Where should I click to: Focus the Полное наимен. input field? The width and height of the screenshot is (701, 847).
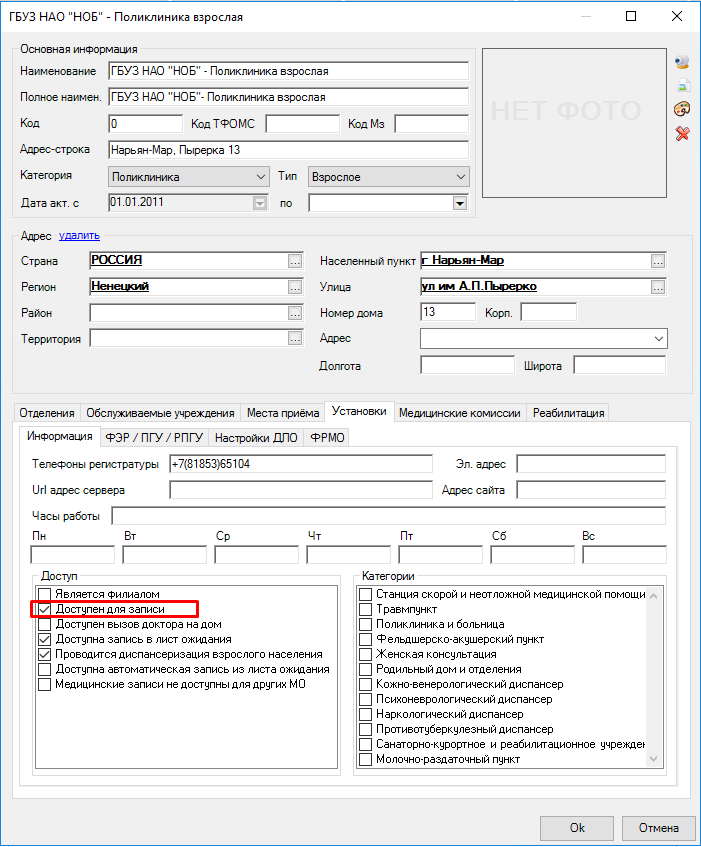tap(288, 97)
